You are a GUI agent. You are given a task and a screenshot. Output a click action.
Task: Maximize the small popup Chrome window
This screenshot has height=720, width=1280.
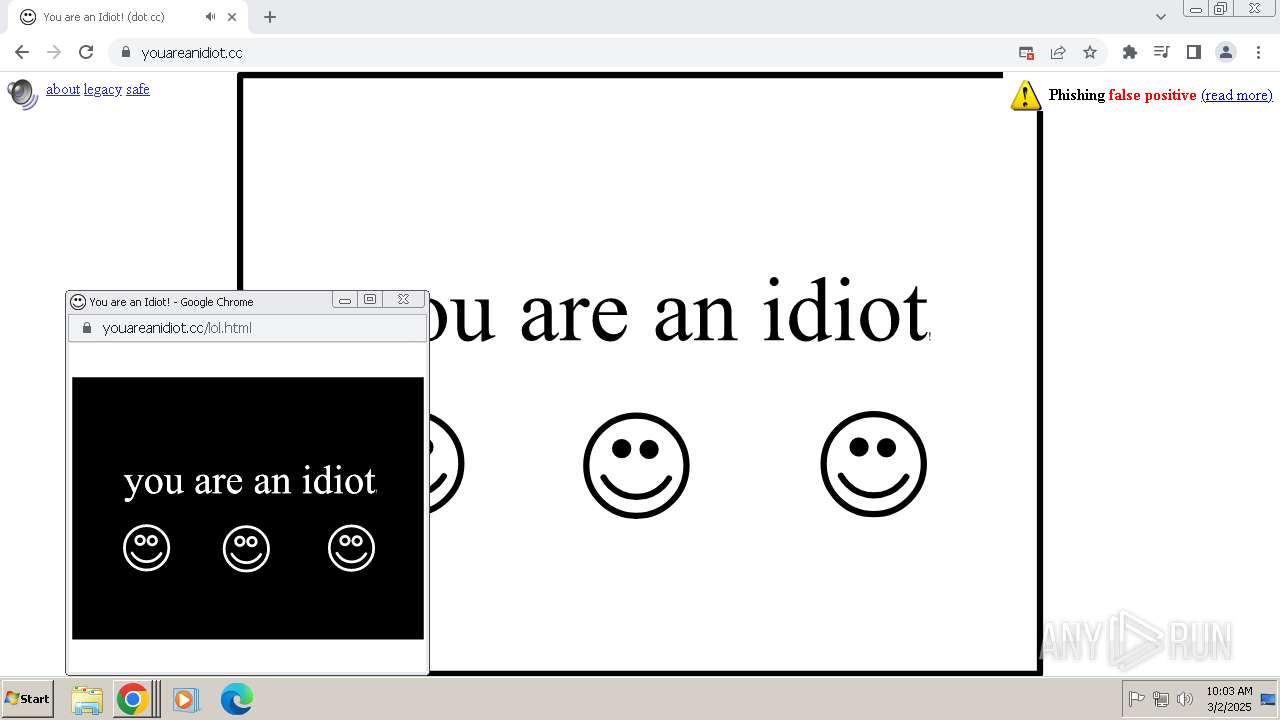[370, 300]
